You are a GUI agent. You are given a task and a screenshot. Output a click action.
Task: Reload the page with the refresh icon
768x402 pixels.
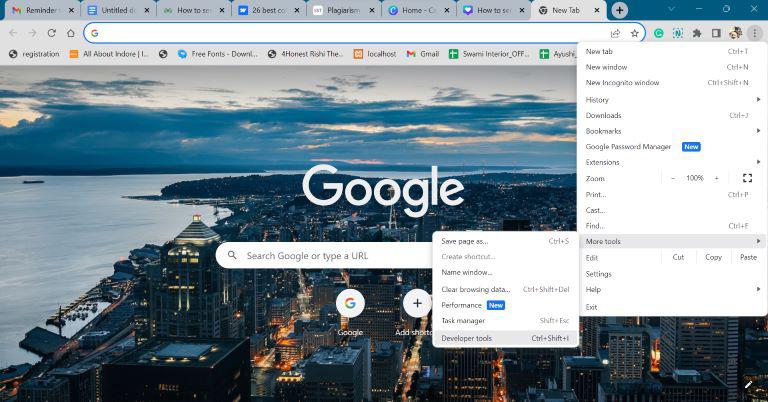51,33
